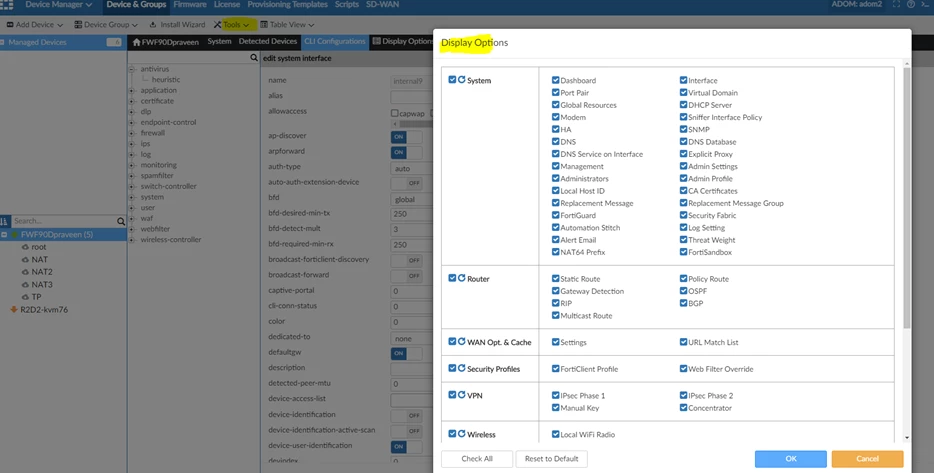This screenshot has width=934, height=473.
Task: Click the app grid icon in top bar
Action: pyautogui.click(x=7, y=5)
